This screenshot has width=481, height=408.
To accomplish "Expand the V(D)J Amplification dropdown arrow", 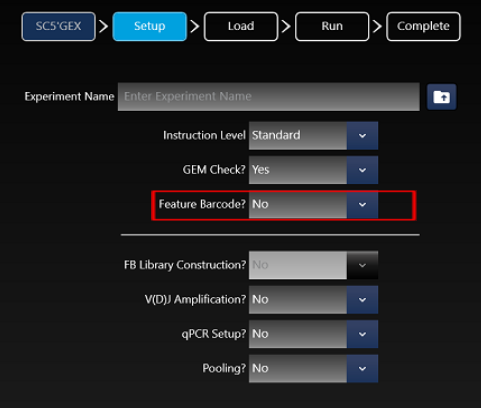I will click(362, 300).
